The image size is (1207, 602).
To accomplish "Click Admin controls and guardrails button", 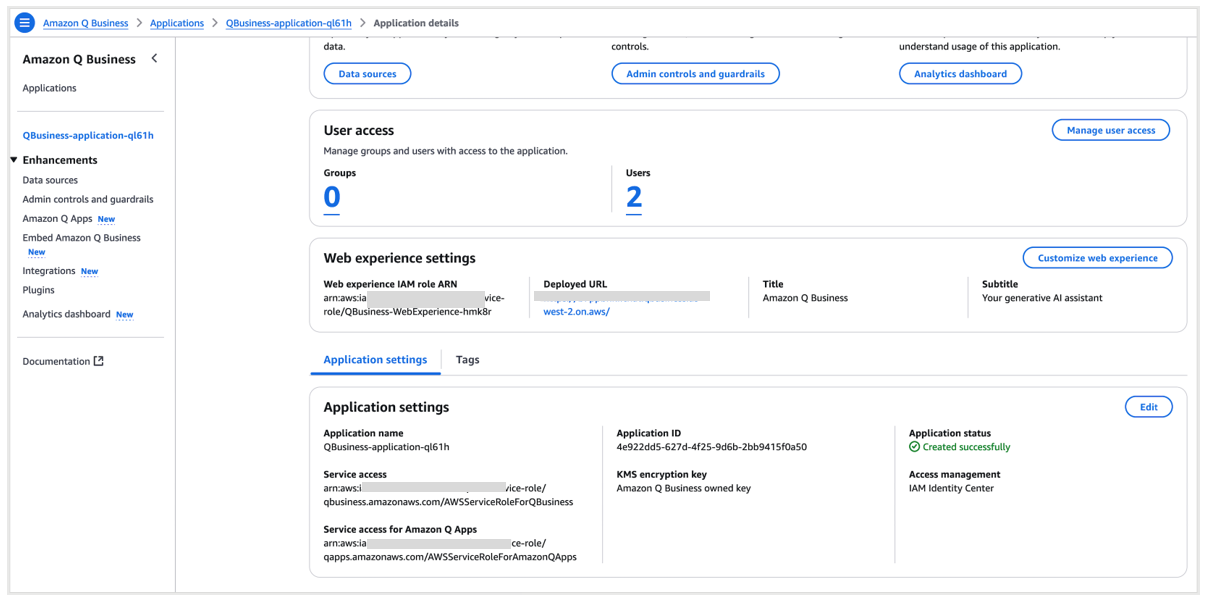I will click(695, 74).
